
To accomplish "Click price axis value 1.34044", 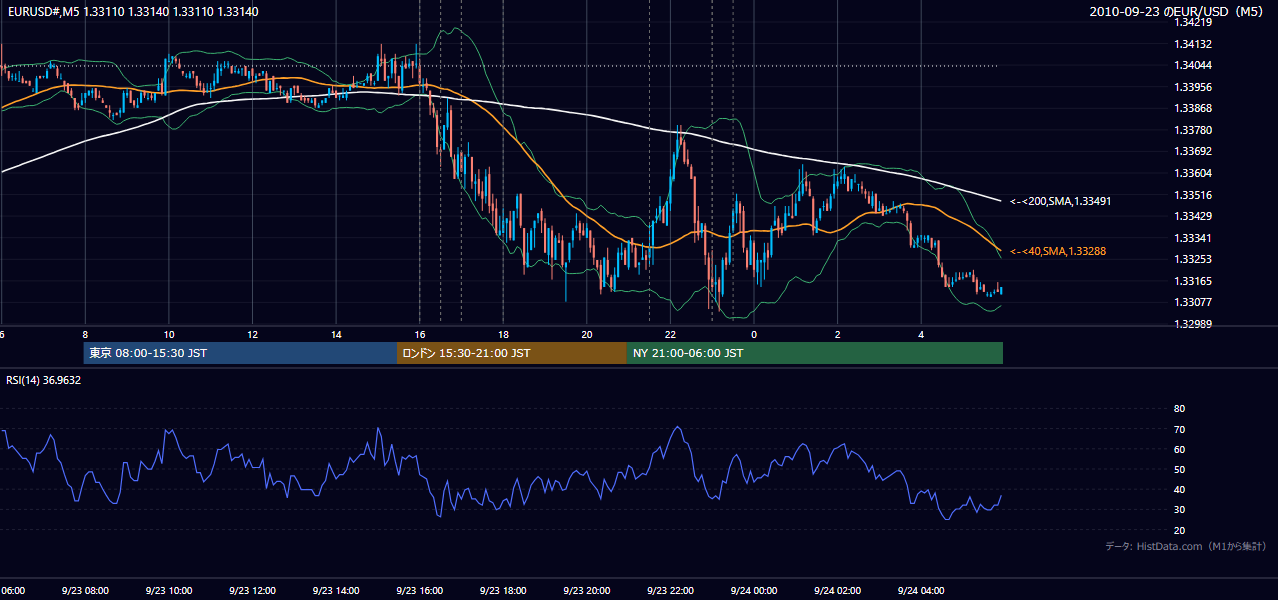I will (x=1194, y=66).
